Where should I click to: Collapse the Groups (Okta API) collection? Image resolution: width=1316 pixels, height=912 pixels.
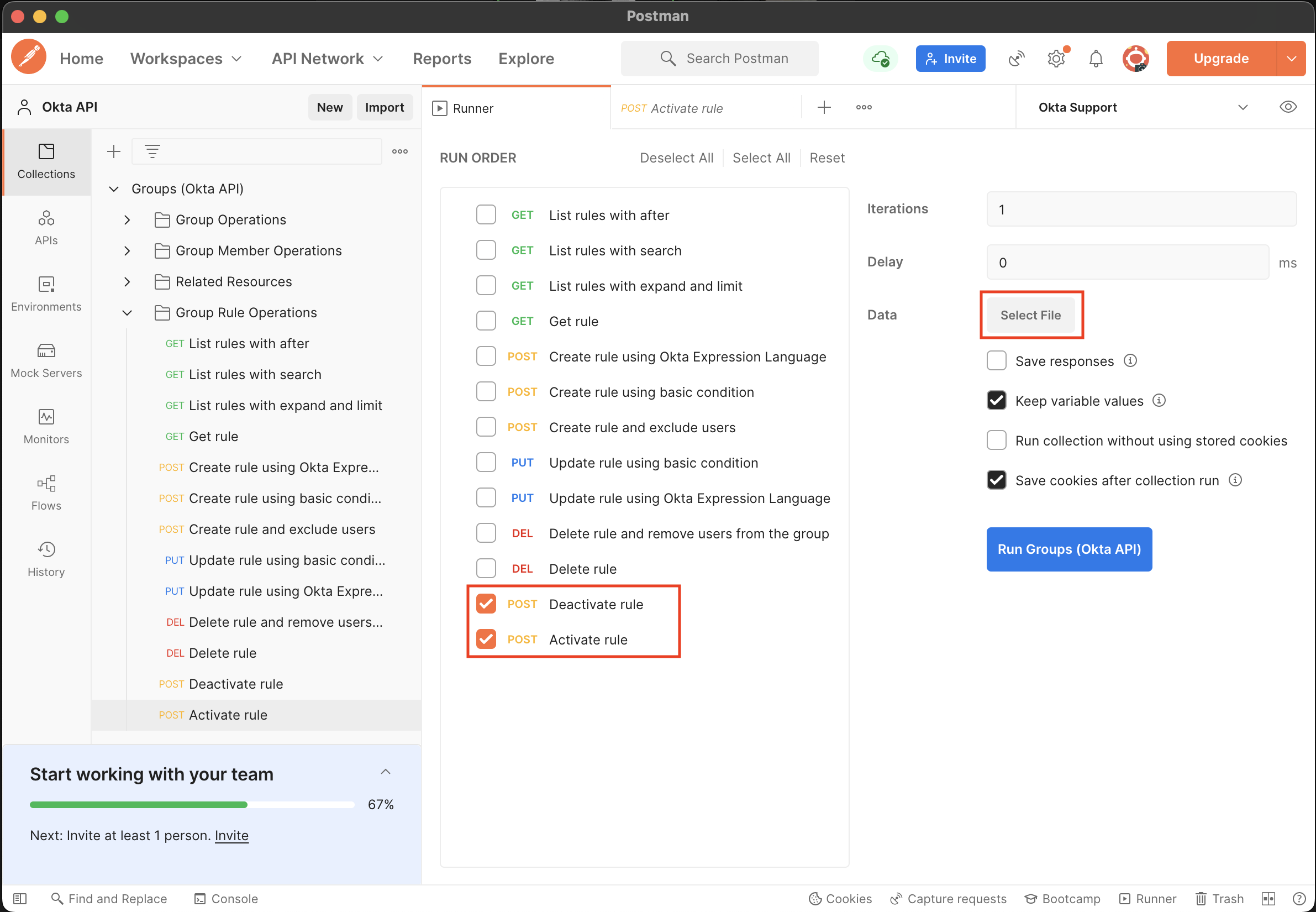[x=114, y=188]
